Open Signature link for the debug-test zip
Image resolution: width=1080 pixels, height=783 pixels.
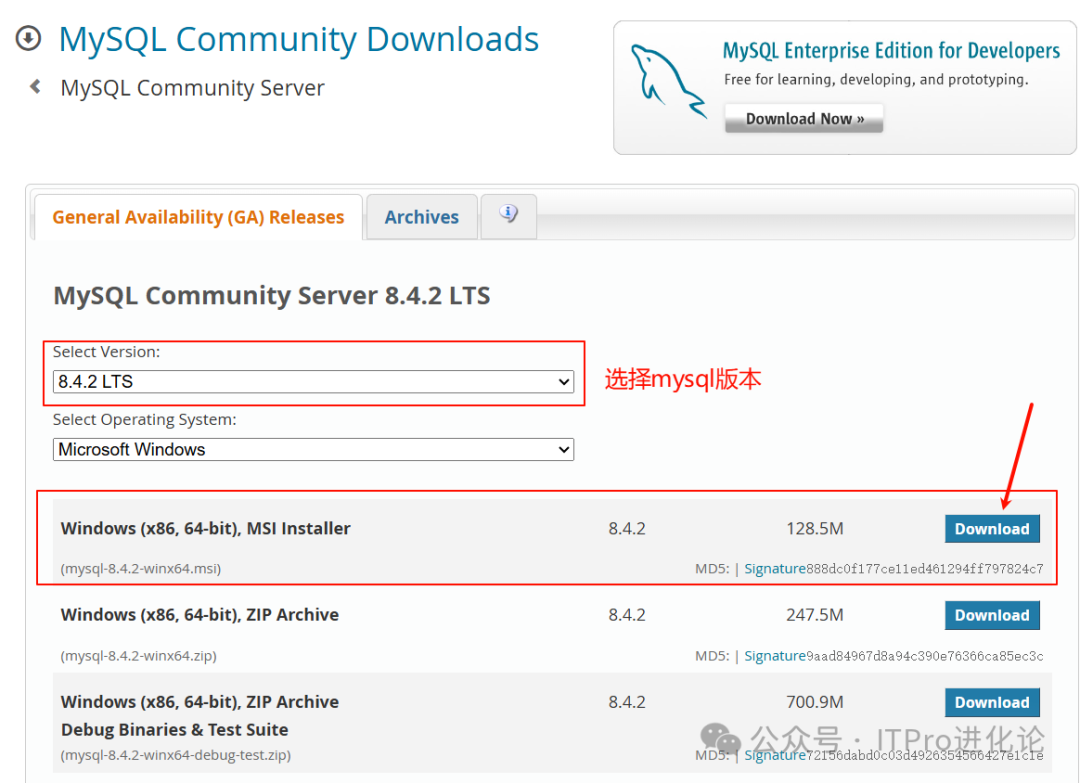click(x=775, y=755)
